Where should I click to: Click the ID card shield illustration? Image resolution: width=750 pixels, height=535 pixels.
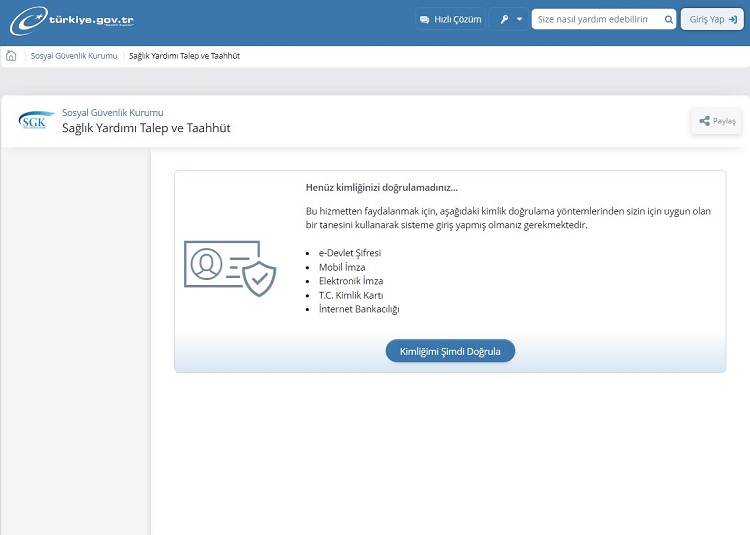point(229,268)
